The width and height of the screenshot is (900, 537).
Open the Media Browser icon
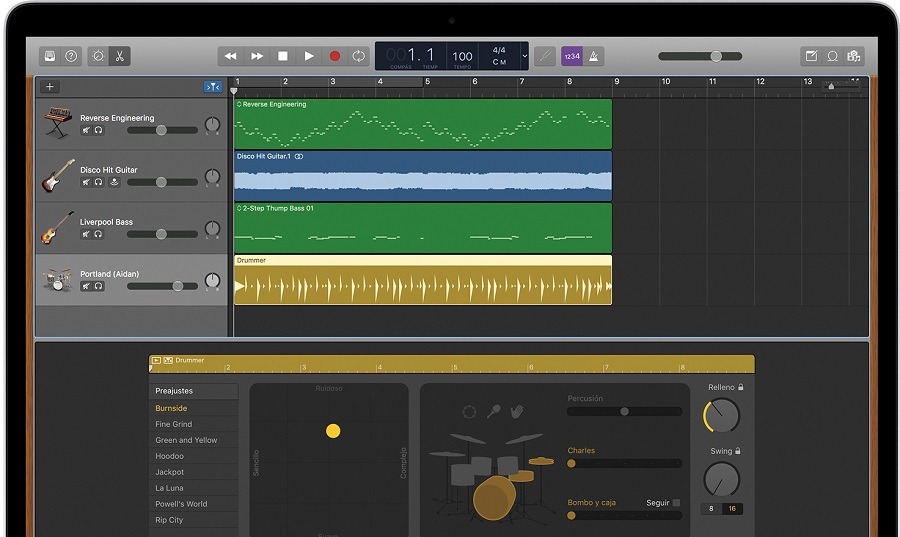(x=854, y=56)
